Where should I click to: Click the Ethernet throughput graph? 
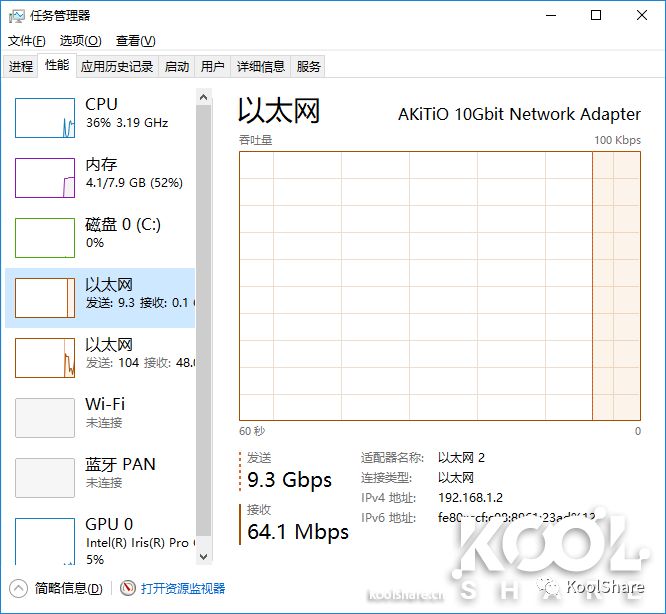(440, 286)
